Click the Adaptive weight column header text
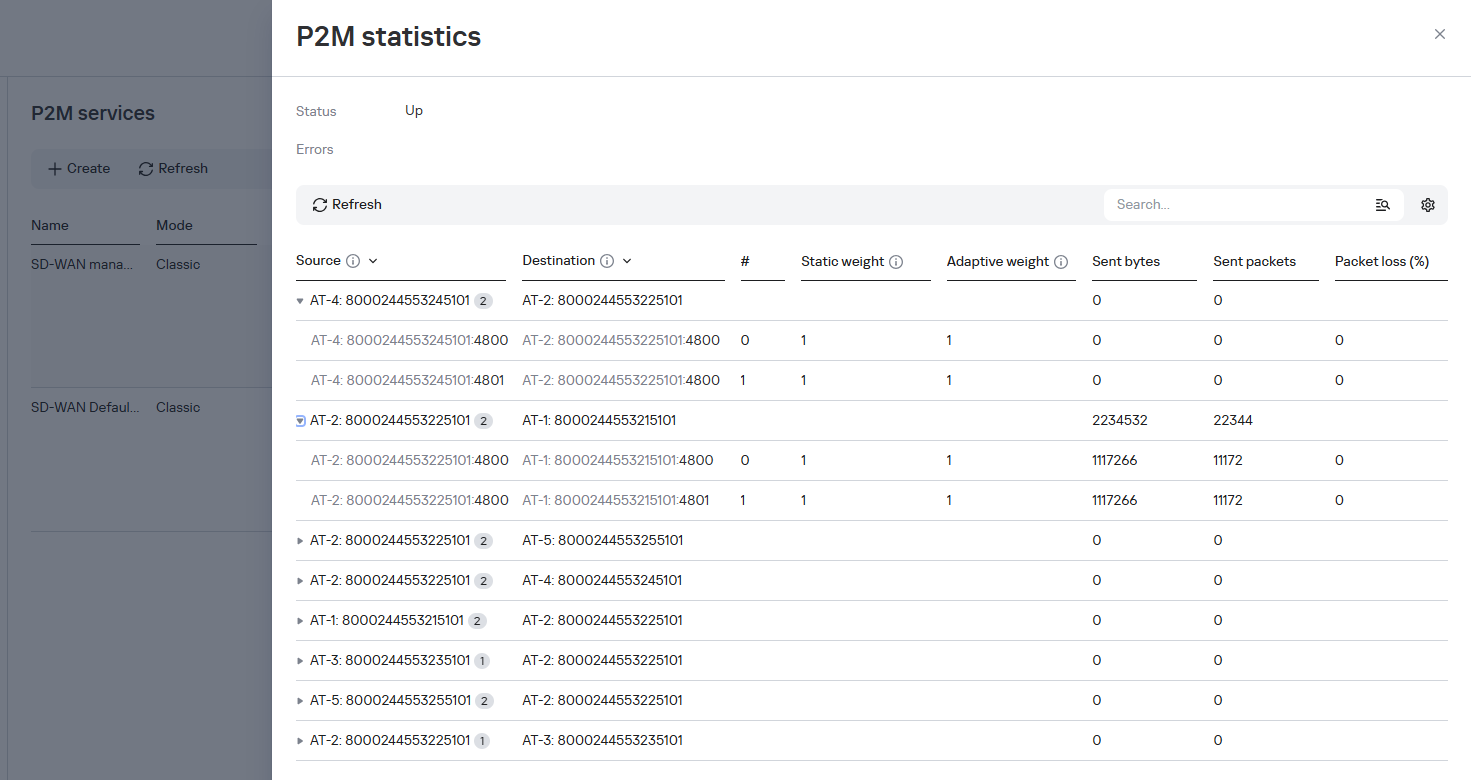This screenshot has width=1471, height=780. coord(998,262)
